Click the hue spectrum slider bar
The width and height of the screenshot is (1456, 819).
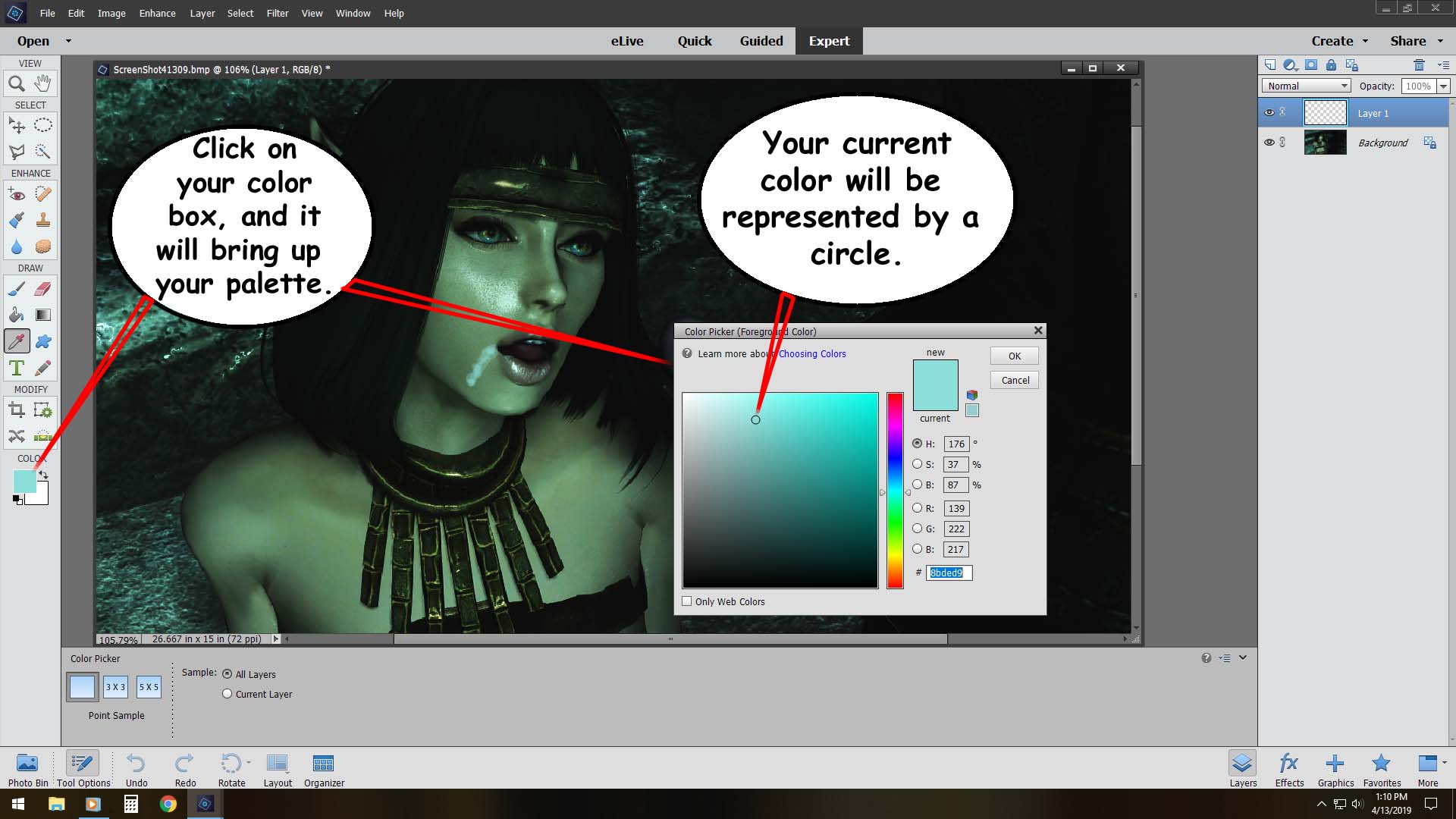pyautogui.click(x=895, y=490)
